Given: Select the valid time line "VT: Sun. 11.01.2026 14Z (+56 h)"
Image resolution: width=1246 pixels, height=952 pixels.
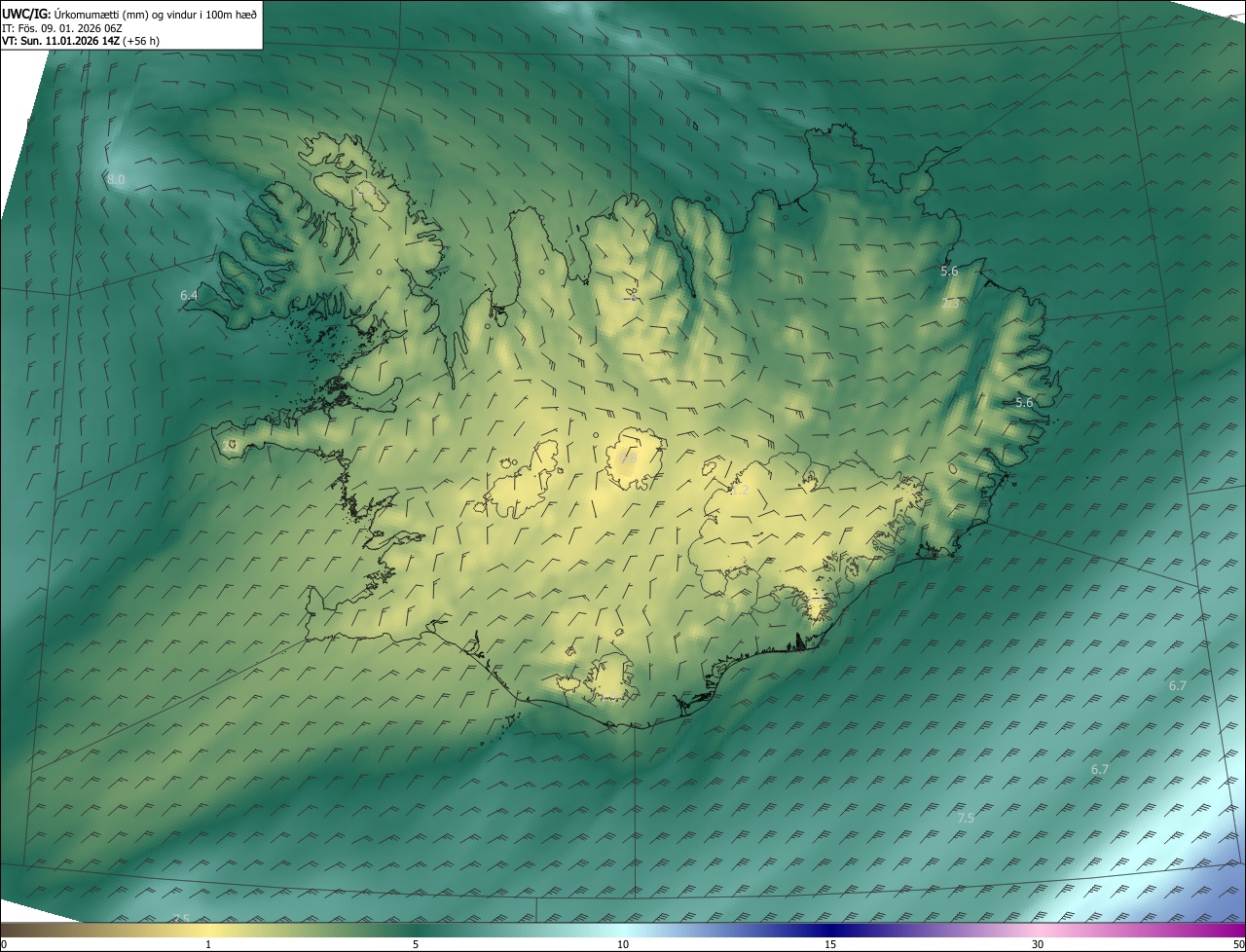Looking at the screenshot, I should pos(81,41).
